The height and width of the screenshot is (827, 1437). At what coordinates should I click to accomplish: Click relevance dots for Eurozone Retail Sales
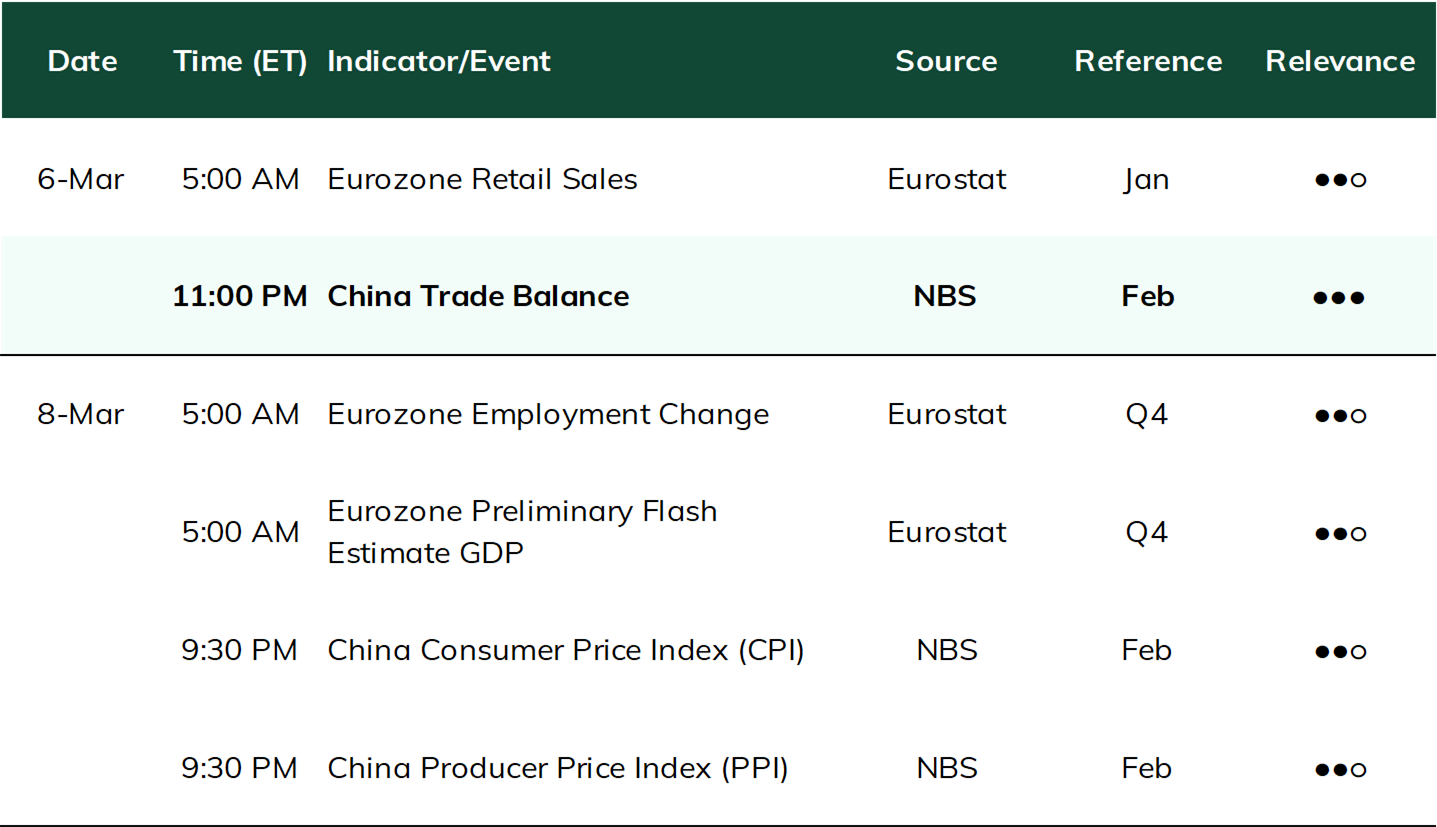point(1340,180)
